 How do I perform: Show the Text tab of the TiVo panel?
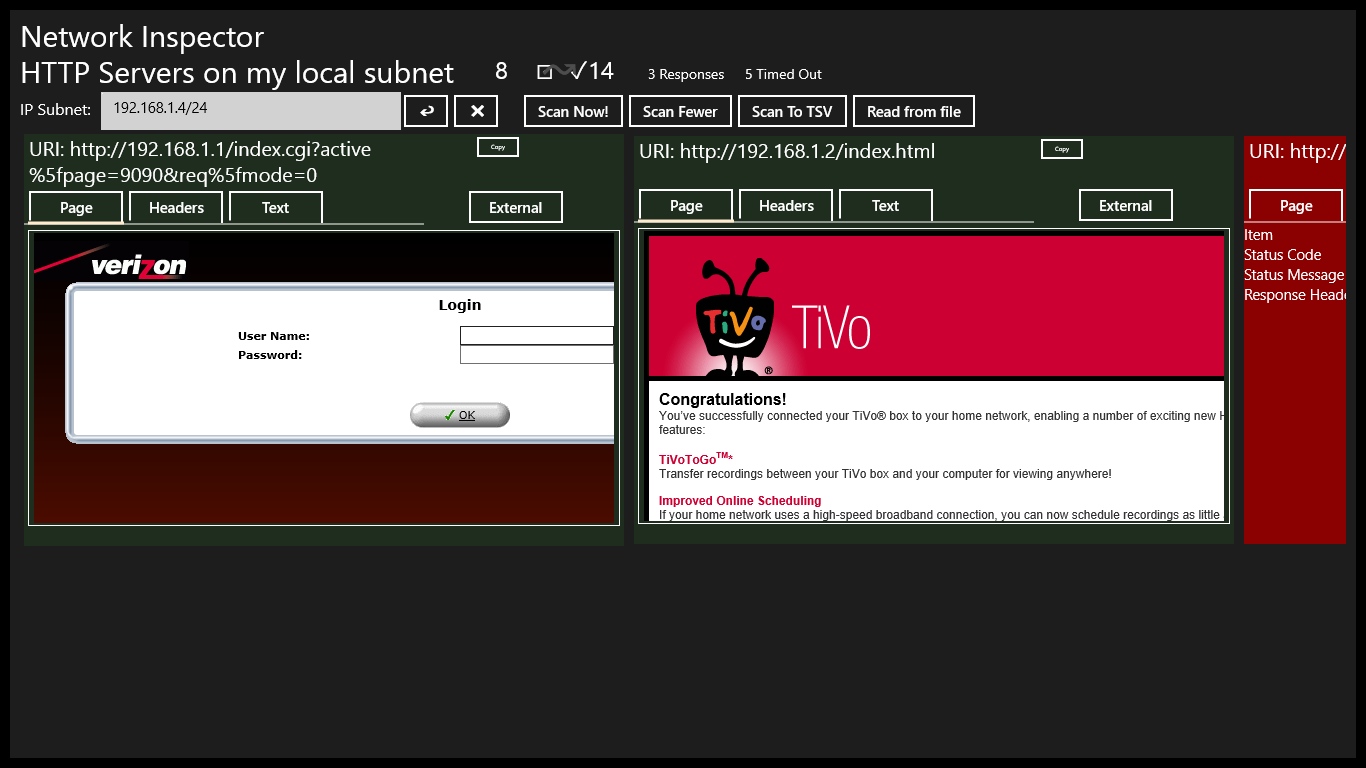pyautogui.click(x=886, y=206)
